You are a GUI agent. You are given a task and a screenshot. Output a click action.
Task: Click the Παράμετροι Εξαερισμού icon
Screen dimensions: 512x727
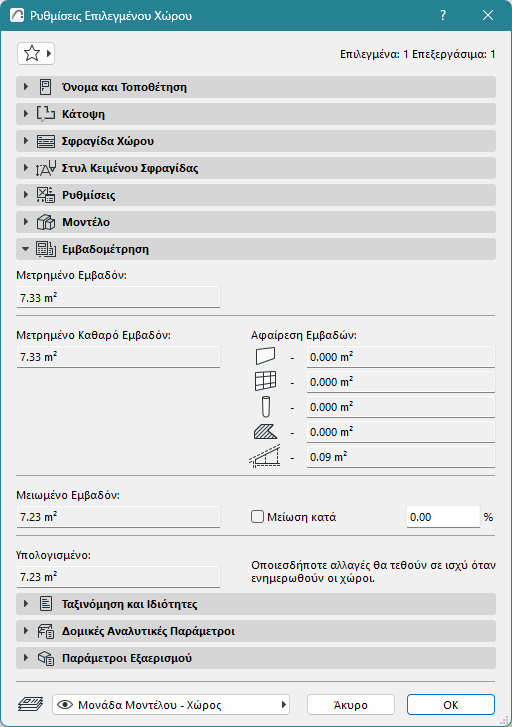(45, 658)
